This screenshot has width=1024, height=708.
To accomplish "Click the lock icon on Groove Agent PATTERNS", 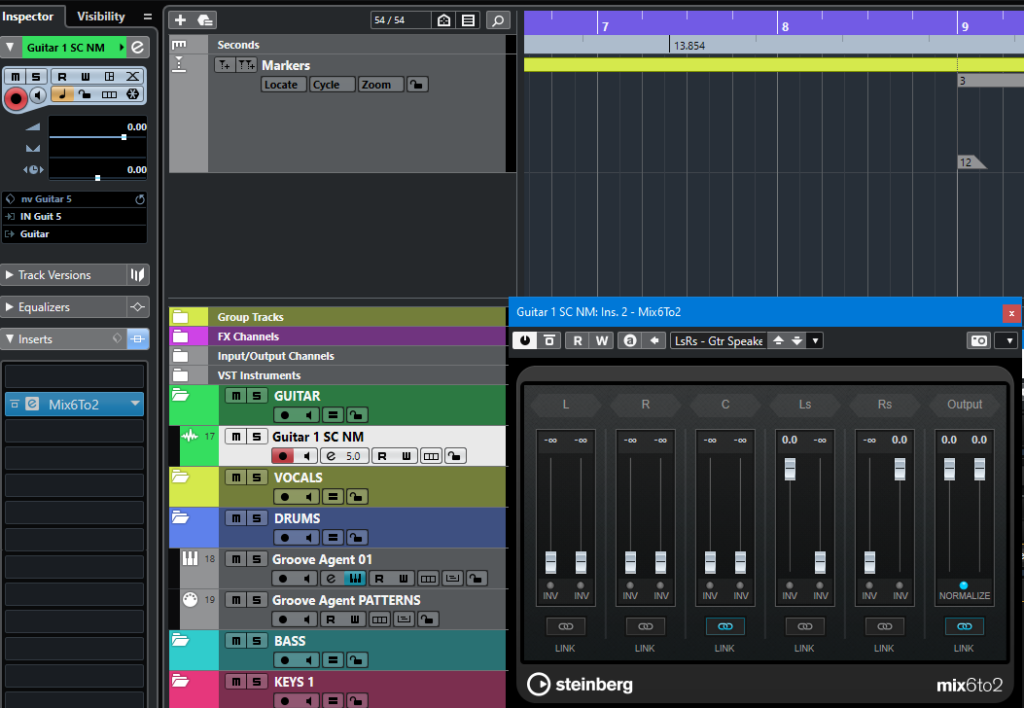I will 428,619.
